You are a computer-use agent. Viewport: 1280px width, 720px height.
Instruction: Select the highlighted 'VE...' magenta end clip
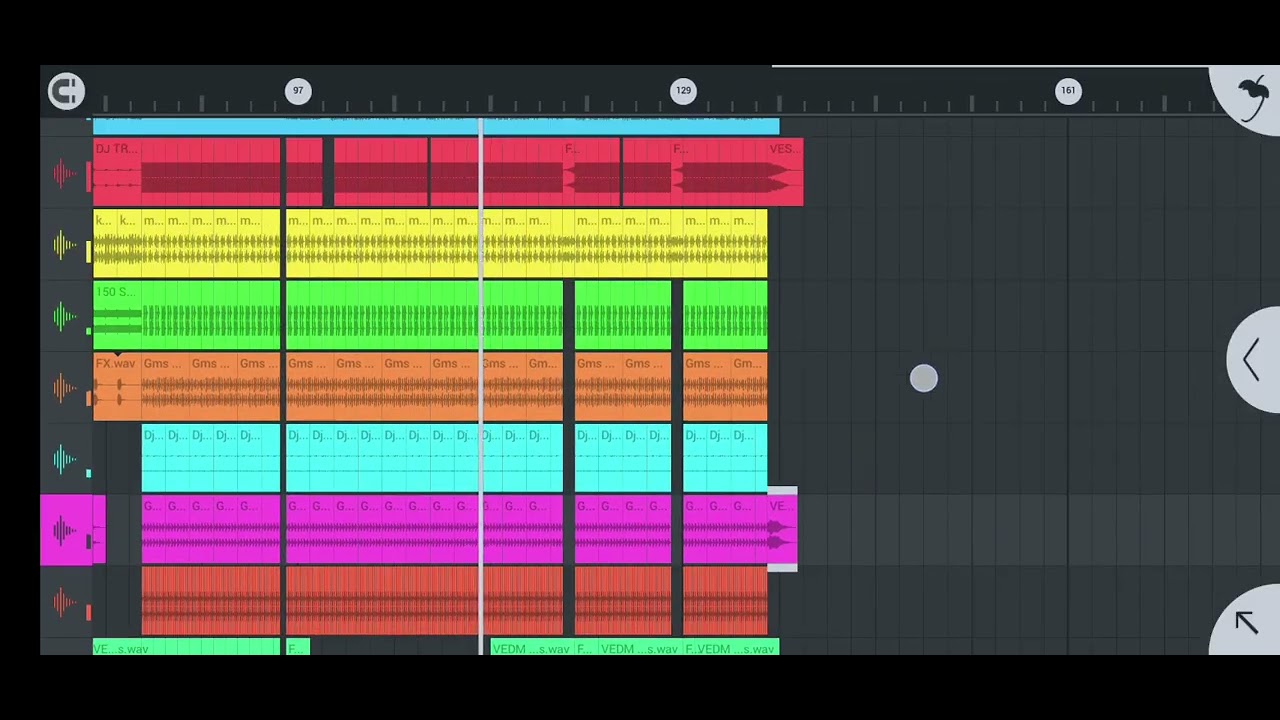(782, 530)
